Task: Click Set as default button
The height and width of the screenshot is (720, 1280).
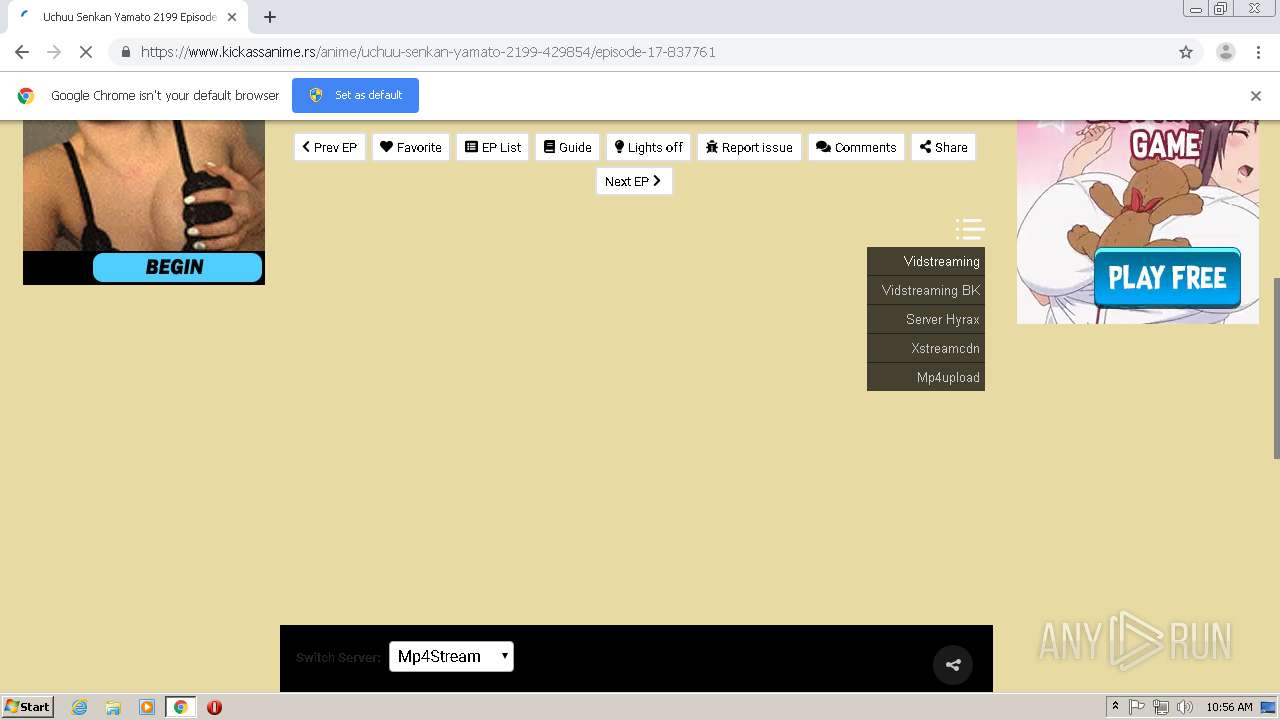Action: 355,95
